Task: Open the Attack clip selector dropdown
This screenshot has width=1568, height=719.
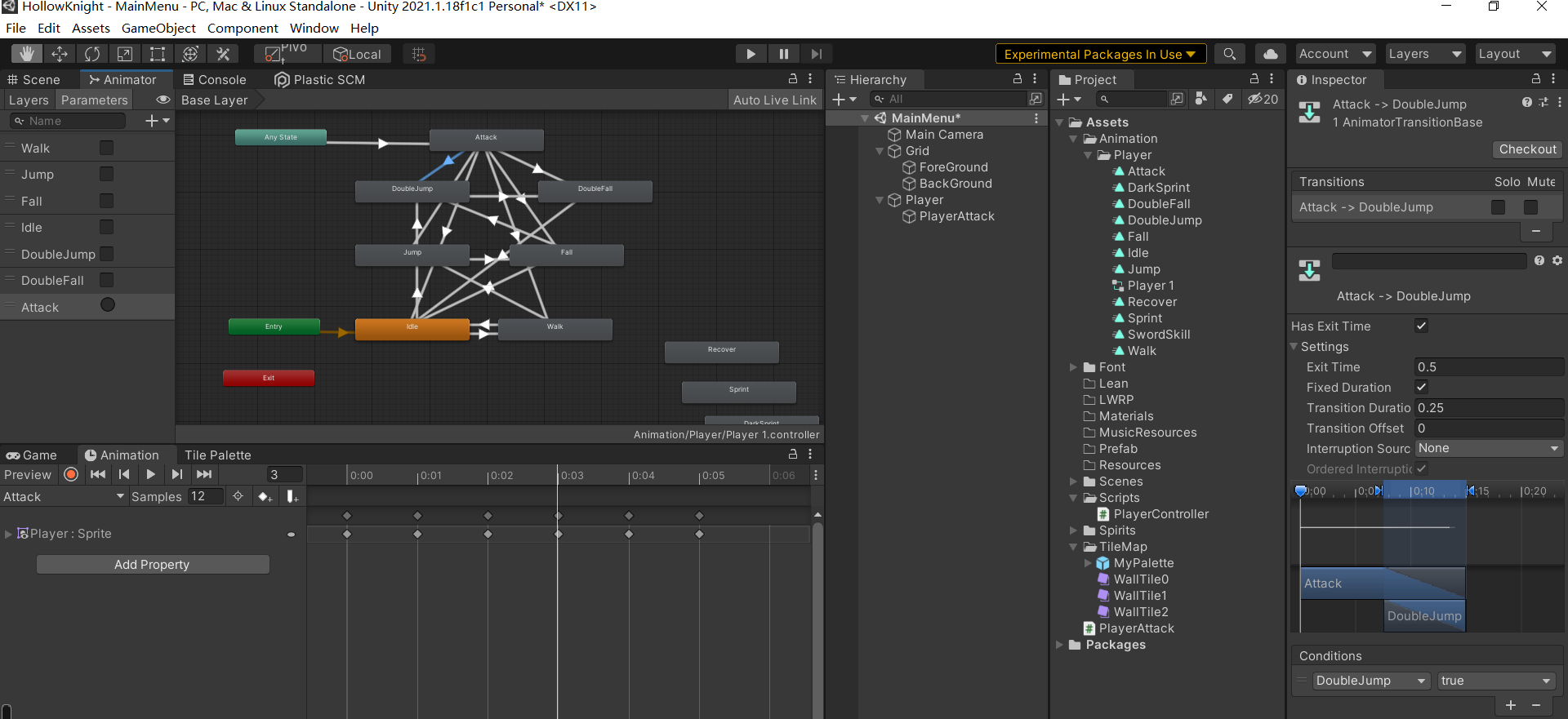Action: pyautogui.click(x=64, y=496)
